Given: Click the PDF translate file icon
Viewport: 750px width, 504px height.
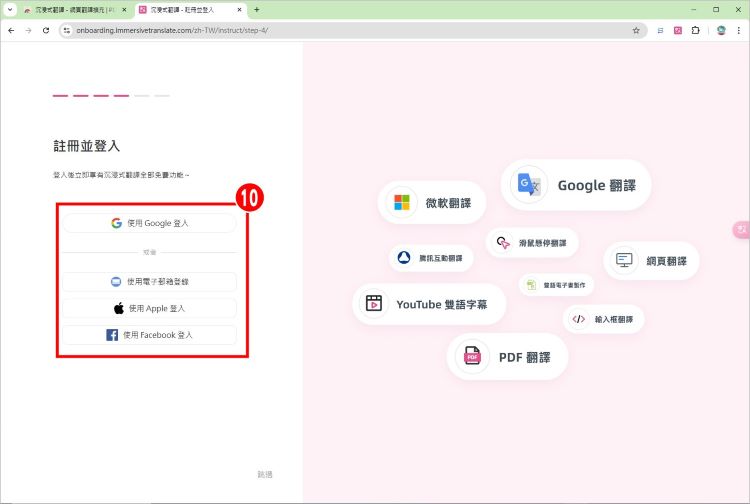Looking at the screenshot, I should point(473,356).
